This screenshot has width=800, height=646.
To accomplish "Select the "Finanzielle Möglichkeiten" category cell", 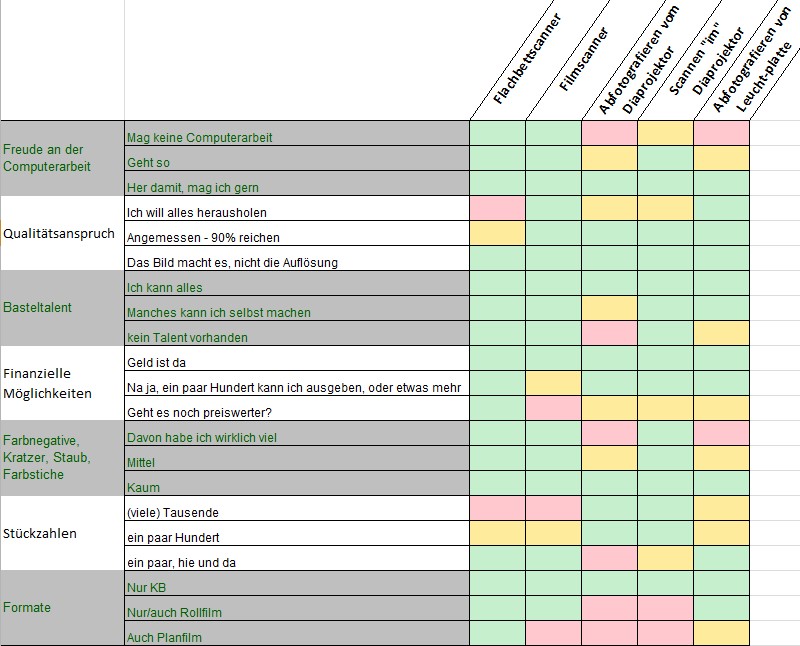I will 62,383.
